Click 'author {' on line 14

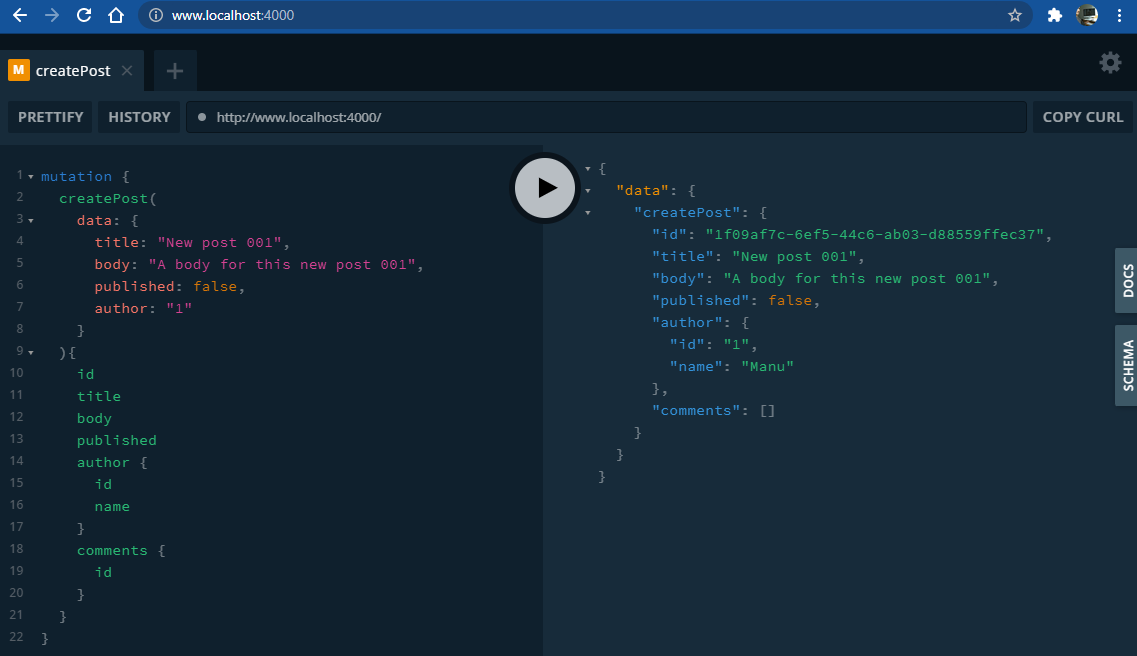pyautogui.click(x=112, y=462)
